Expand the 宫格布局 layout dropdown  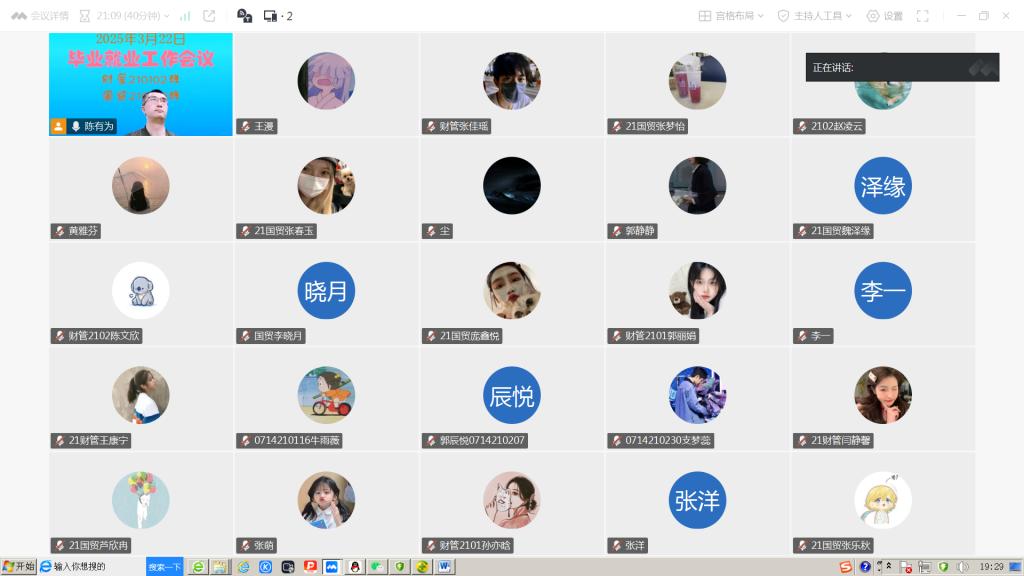click(731, 16)
